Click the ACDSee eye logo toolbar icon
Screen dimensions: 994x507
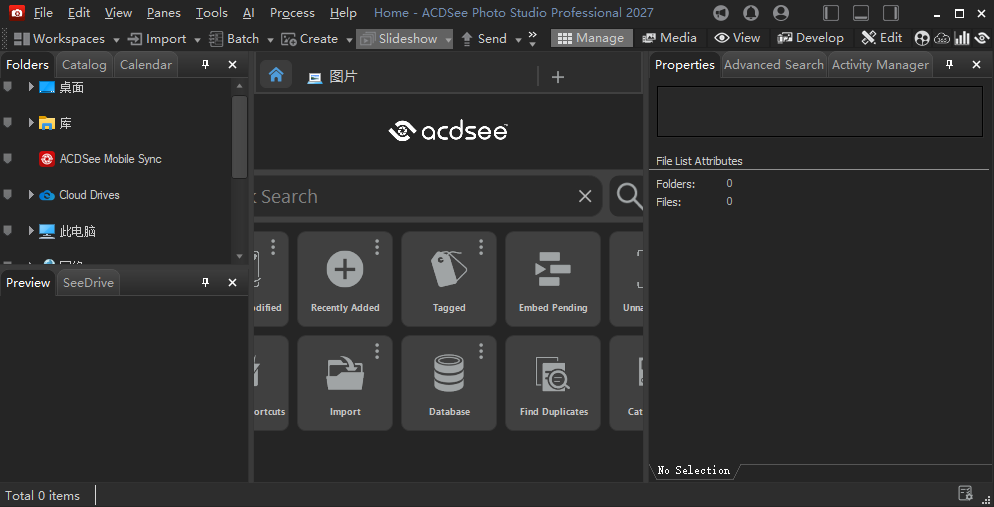(982, 39)
